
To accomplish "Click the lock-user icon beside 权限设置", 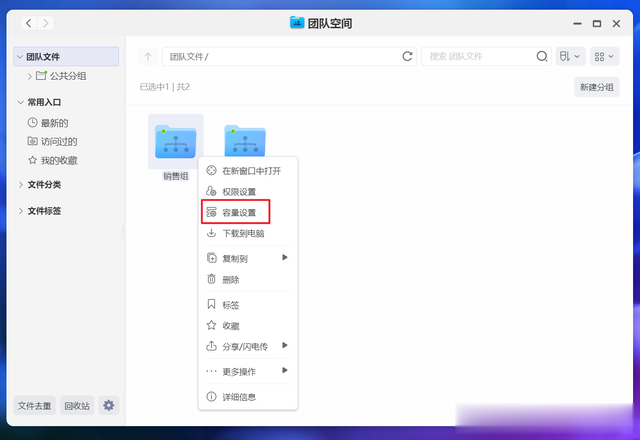I will (211, 191).
